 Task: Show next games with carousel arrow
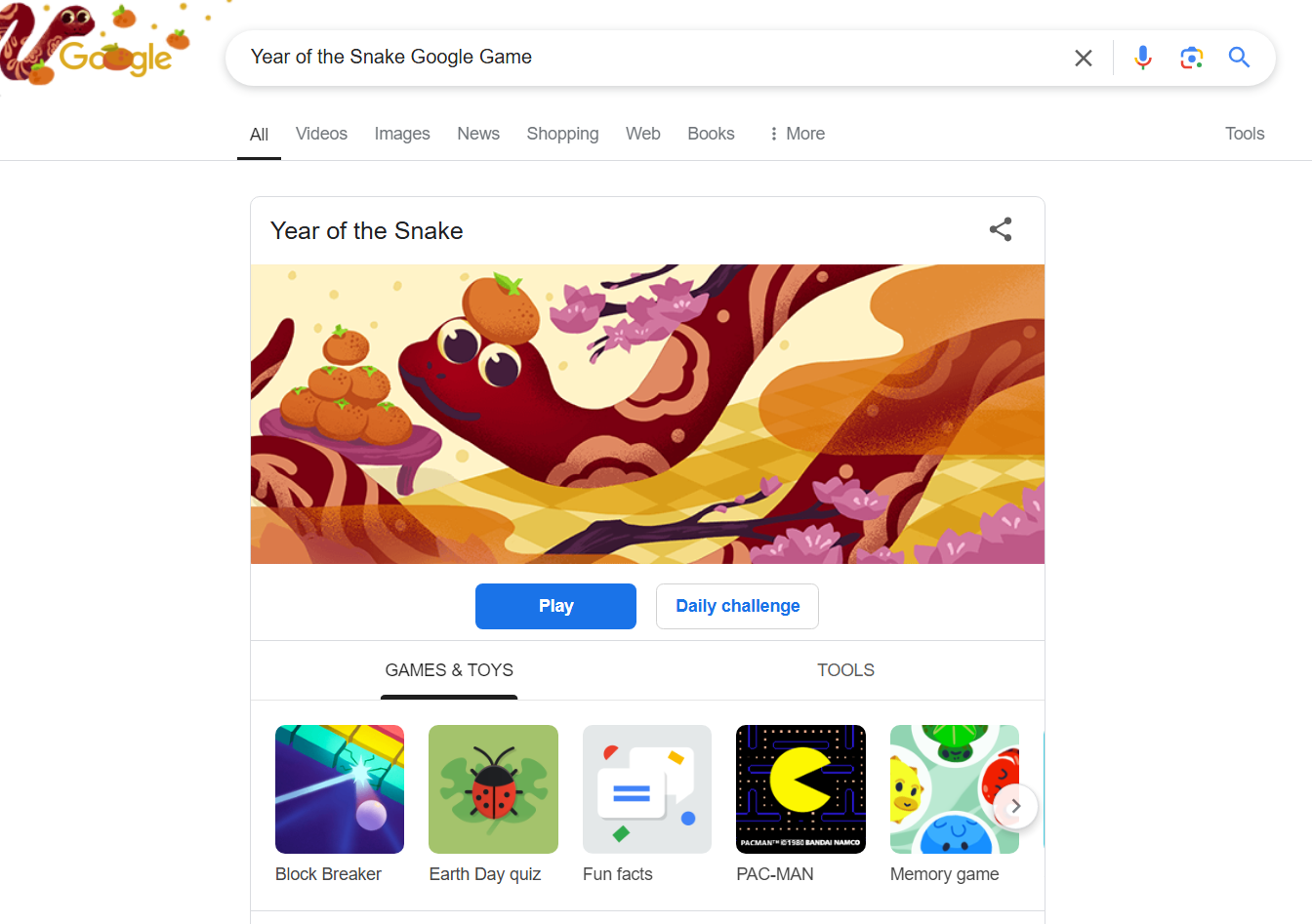pos(1015,806)
